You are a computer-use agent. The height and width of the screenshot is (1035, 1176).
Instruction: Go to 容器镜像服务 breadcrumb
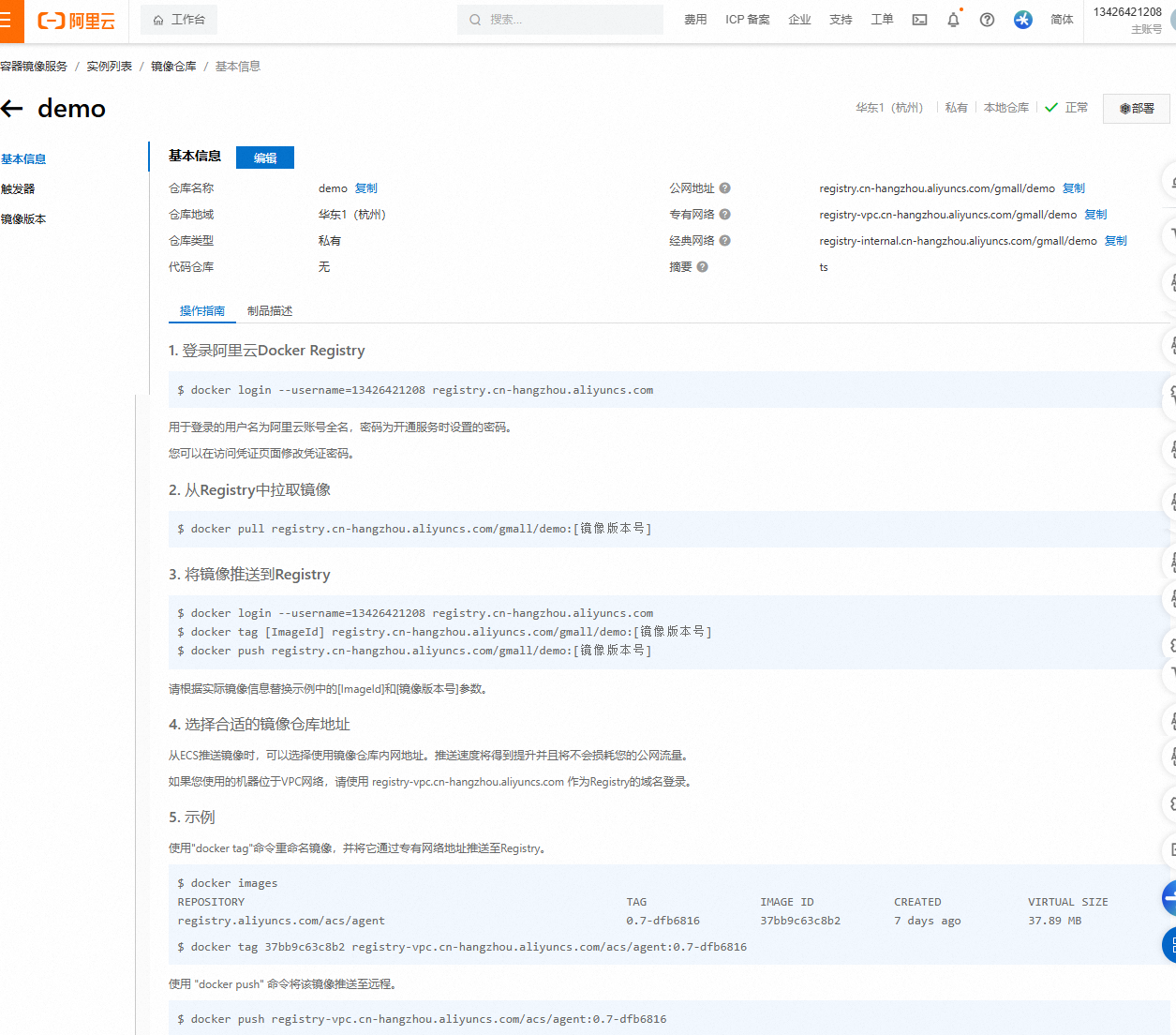(x=34, y=67)
